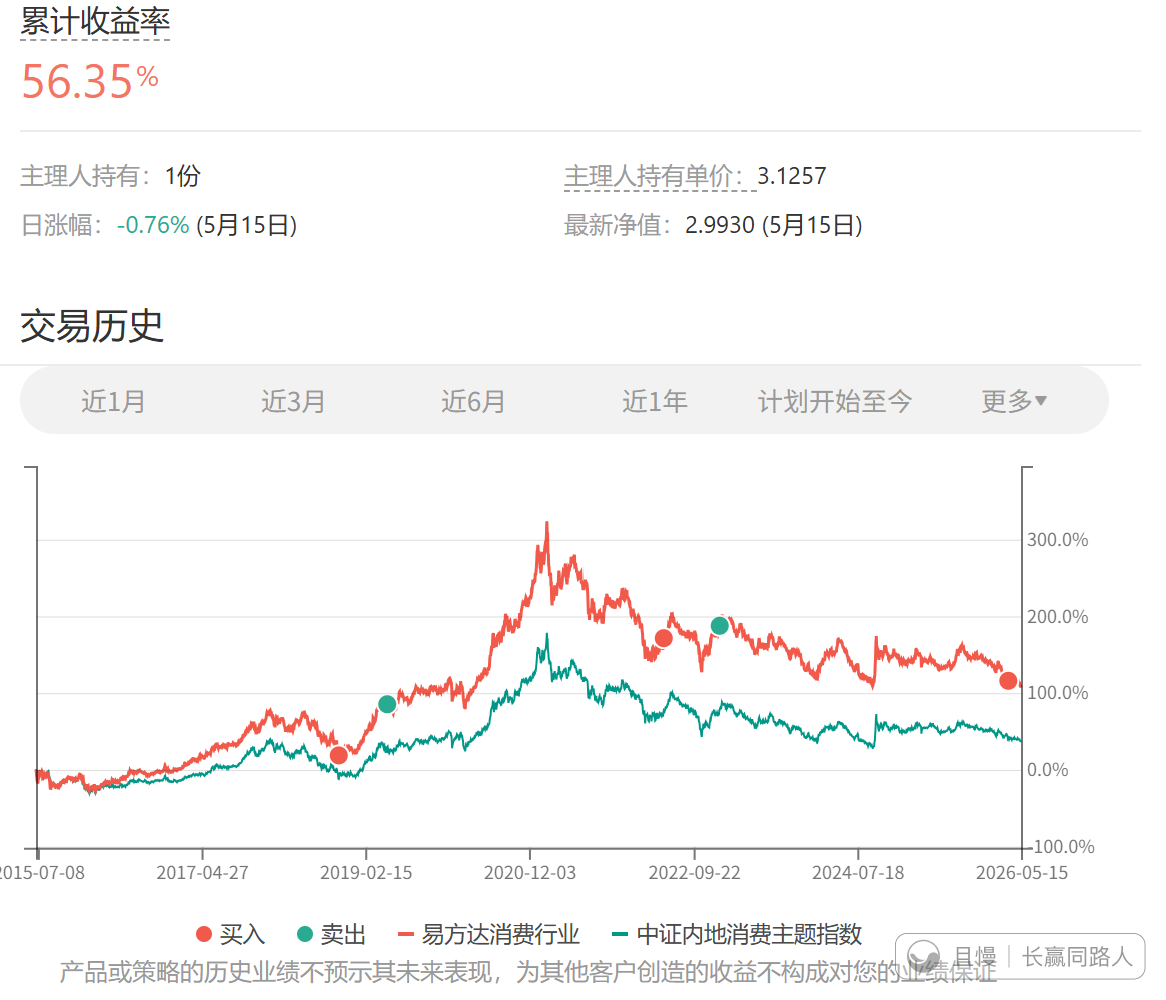
Task: Click the 200.0% axis label
Action: (1057, 616)
